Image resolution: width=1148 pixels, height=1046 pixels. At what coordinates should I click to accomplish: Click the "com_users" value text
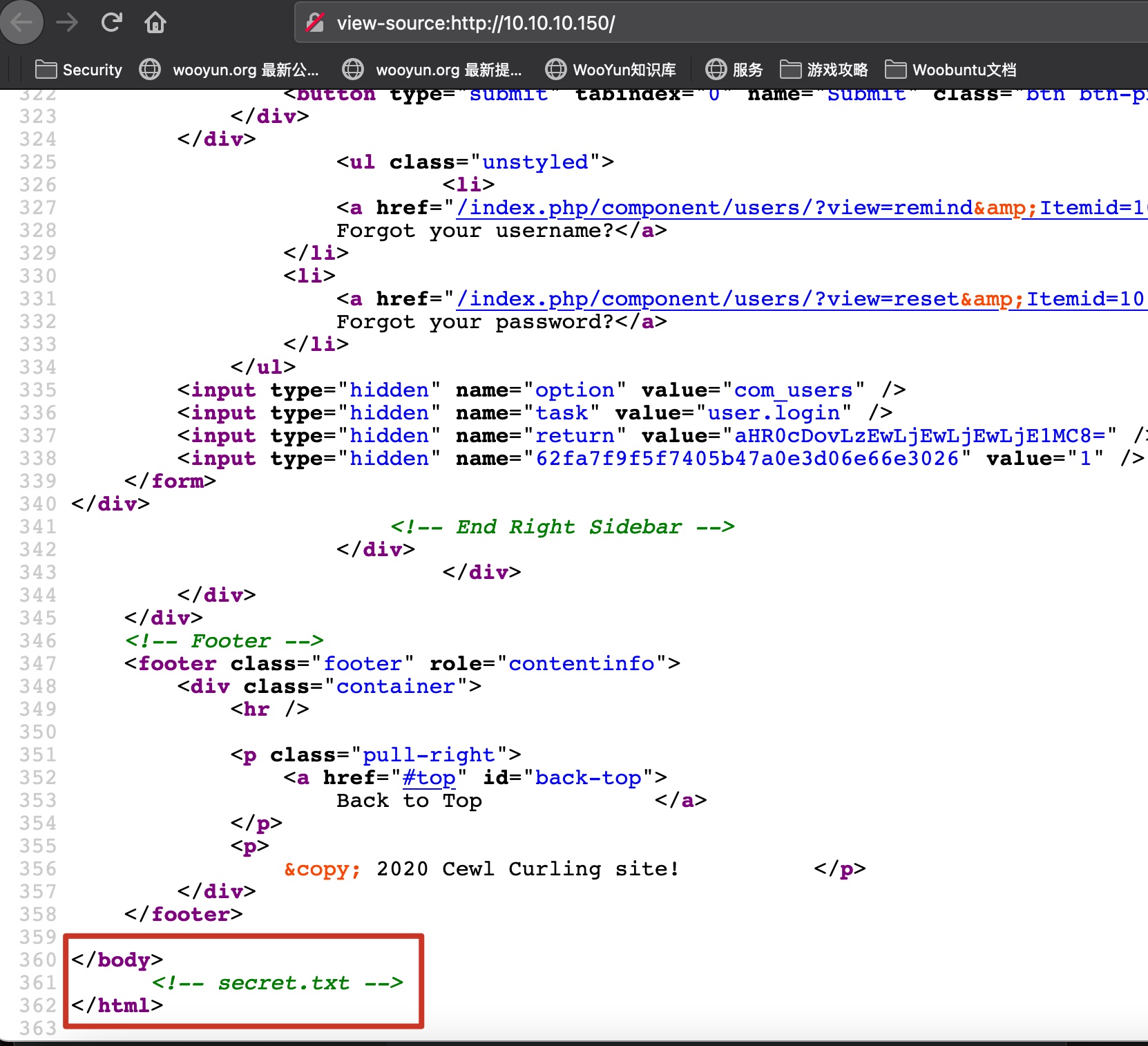point(793,390)
